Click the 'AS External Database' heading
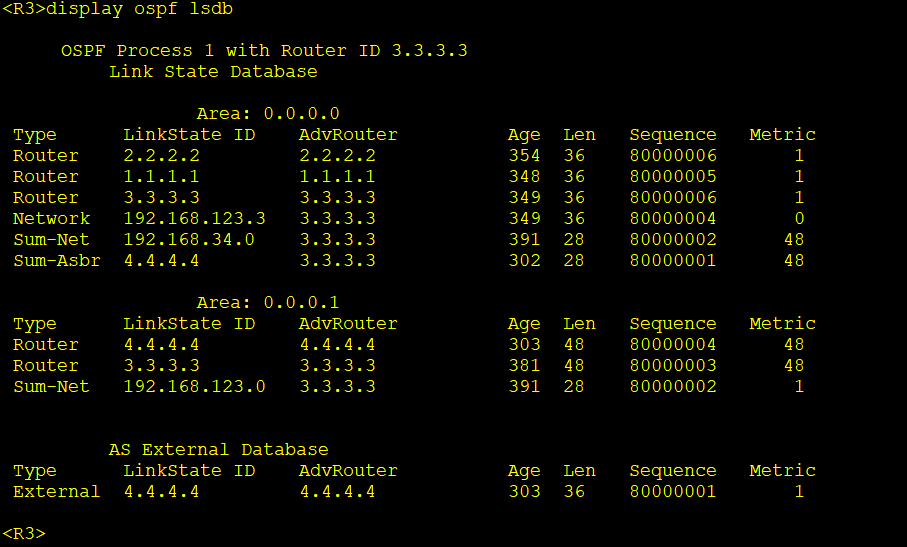This screenshot has width=907, height=547. point(218,450)
